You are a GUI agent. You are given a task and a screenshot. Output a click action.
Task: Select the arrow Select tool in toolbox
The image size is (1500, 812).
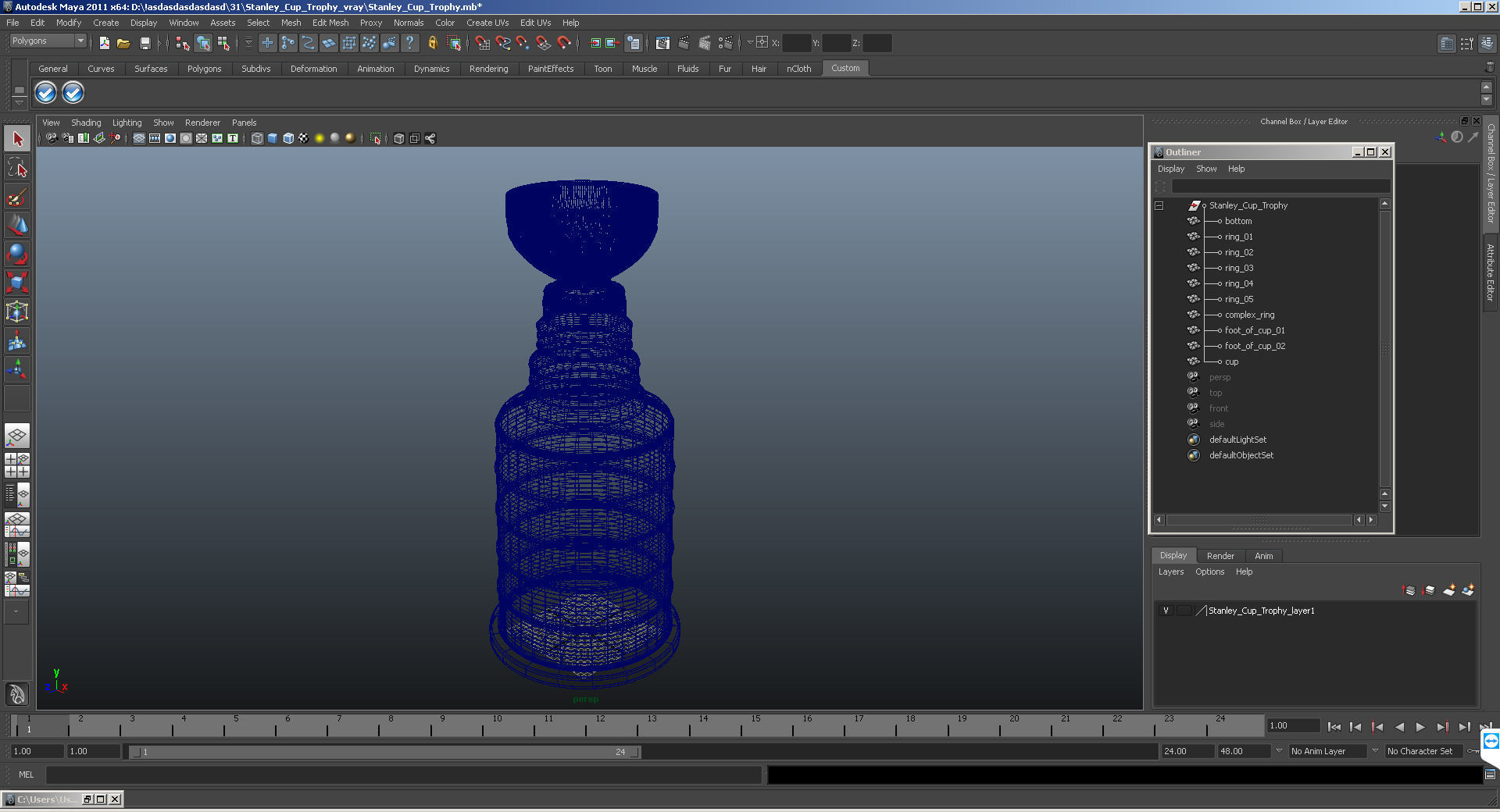coord(17,139)
